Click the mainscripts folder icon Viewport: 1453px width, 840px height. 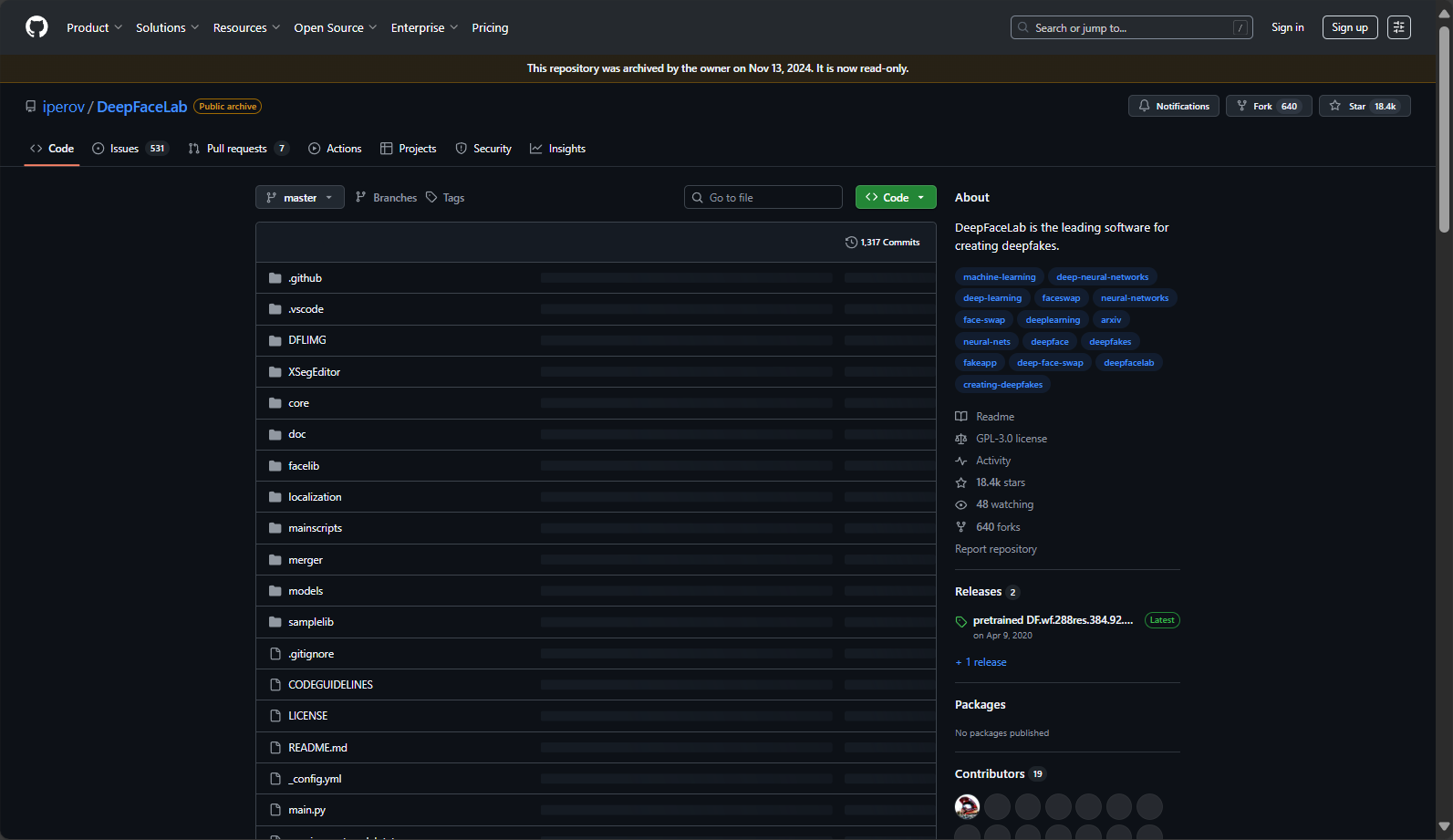pos(275,528)
